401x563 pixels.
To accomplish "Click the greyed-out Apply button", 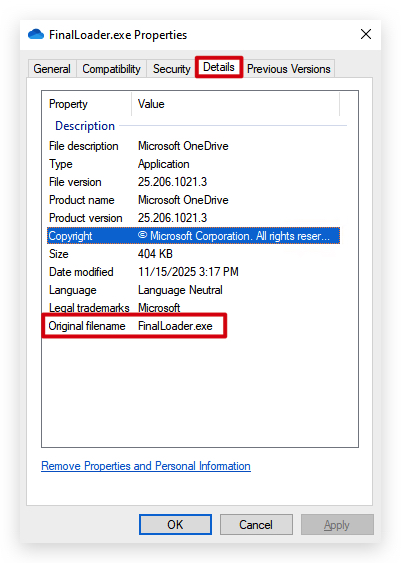I will pyautogui.click(x=337, y=525).
